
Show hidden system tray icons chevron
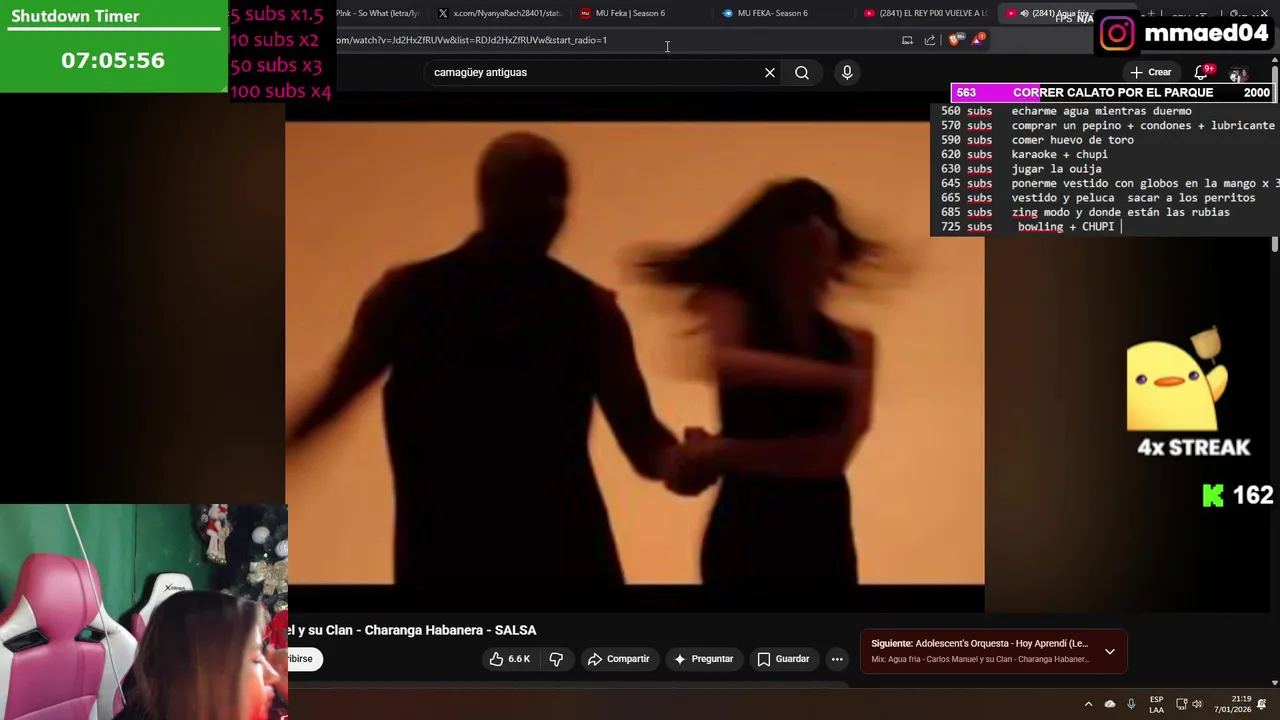tap(1088, 704)
